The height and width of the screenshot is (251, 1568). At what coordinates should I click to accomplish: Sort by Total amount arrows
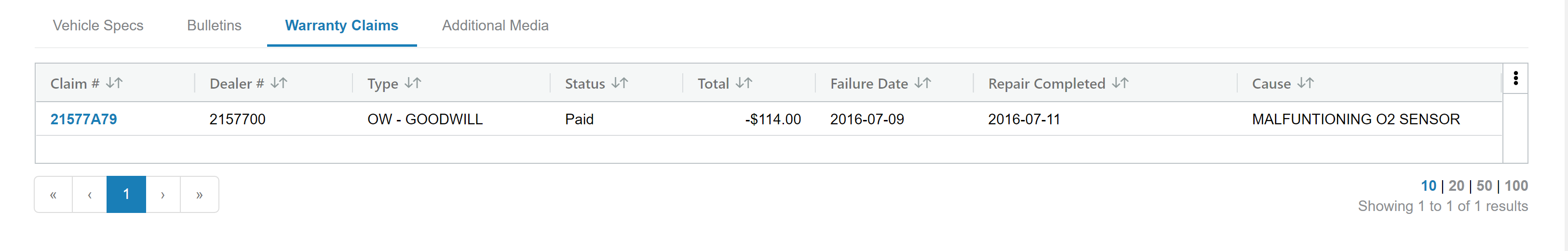(x=744, y=83)
